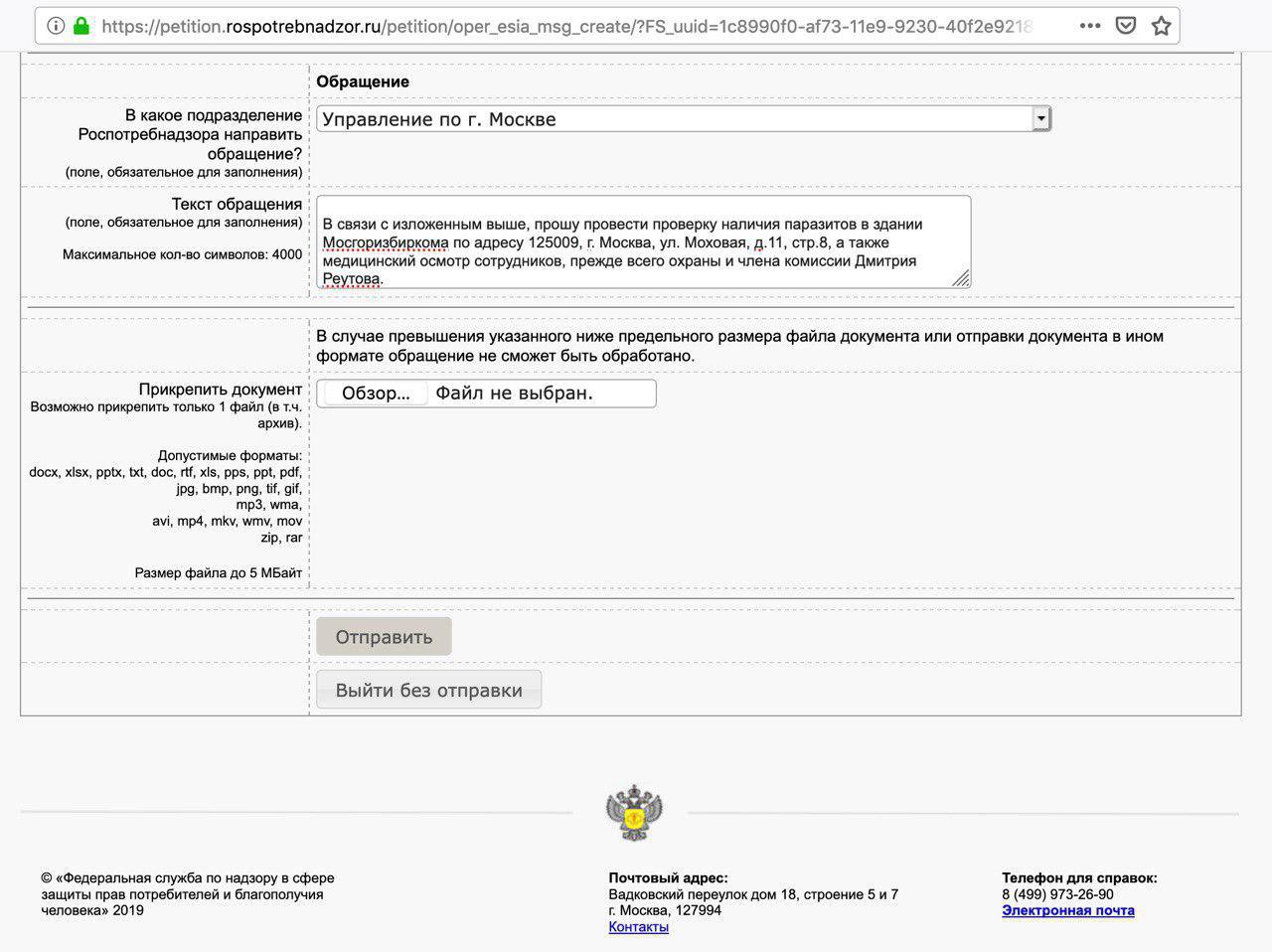Open site information icon in address bar
The width and height of the screenshot is (1272, 952).
[56, 26]
